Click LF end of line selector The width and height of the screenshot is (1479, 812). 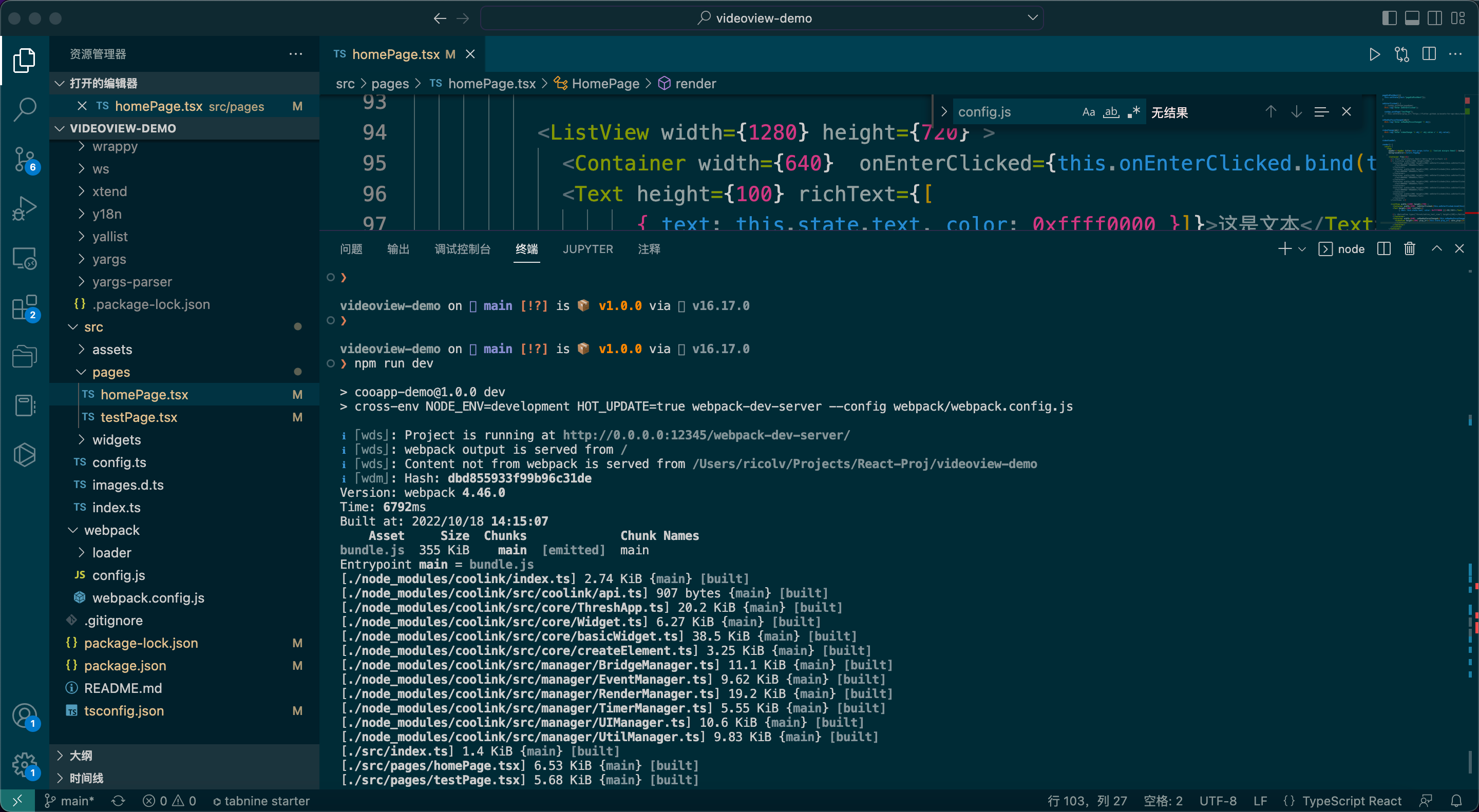1260,801
